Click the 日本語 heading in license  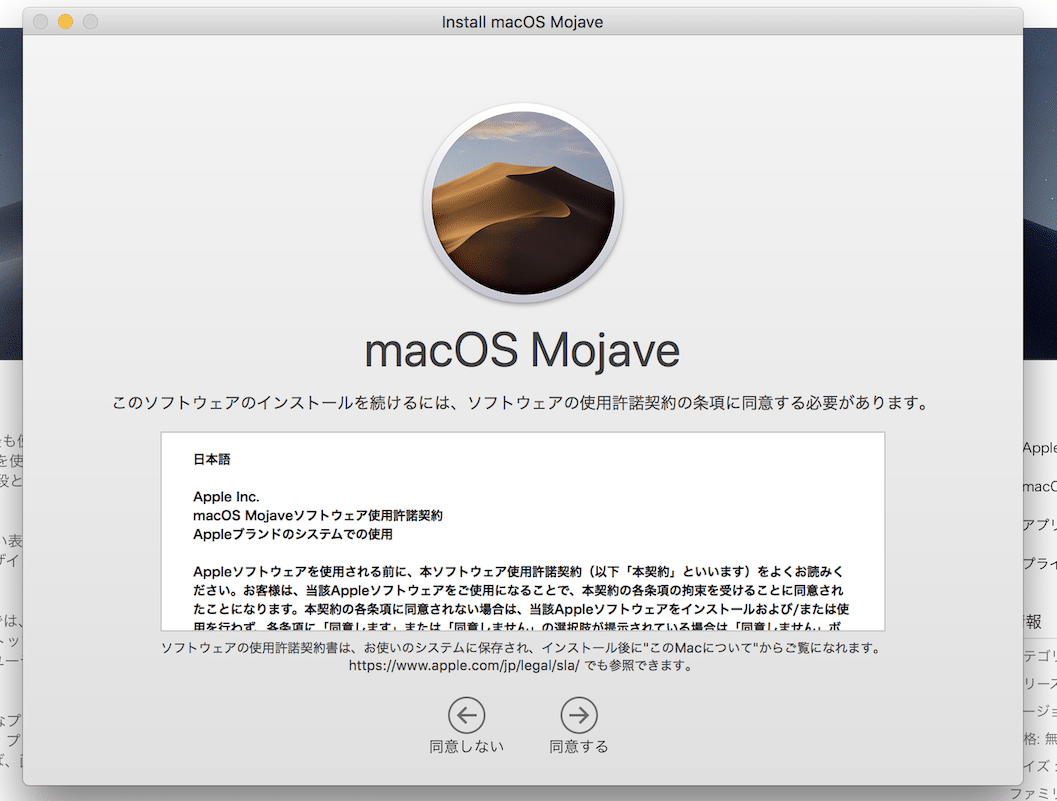pos(212,459)
